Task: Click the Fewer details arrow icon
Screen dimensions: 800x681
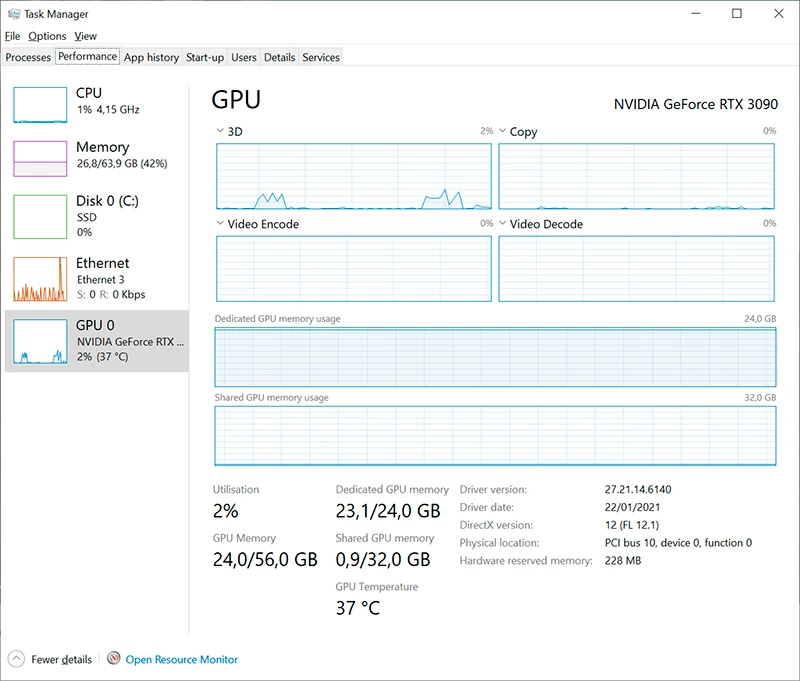Action: [x=16, y=659]
